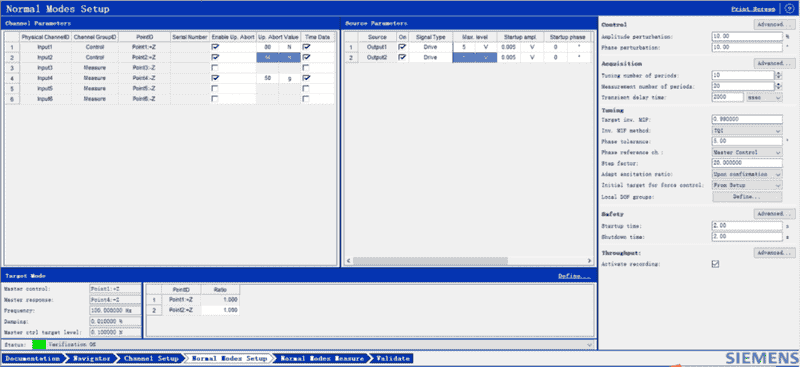Screen dimensions: 800x367
Task: Click the Target inv. MIF field
Action: 747,119
